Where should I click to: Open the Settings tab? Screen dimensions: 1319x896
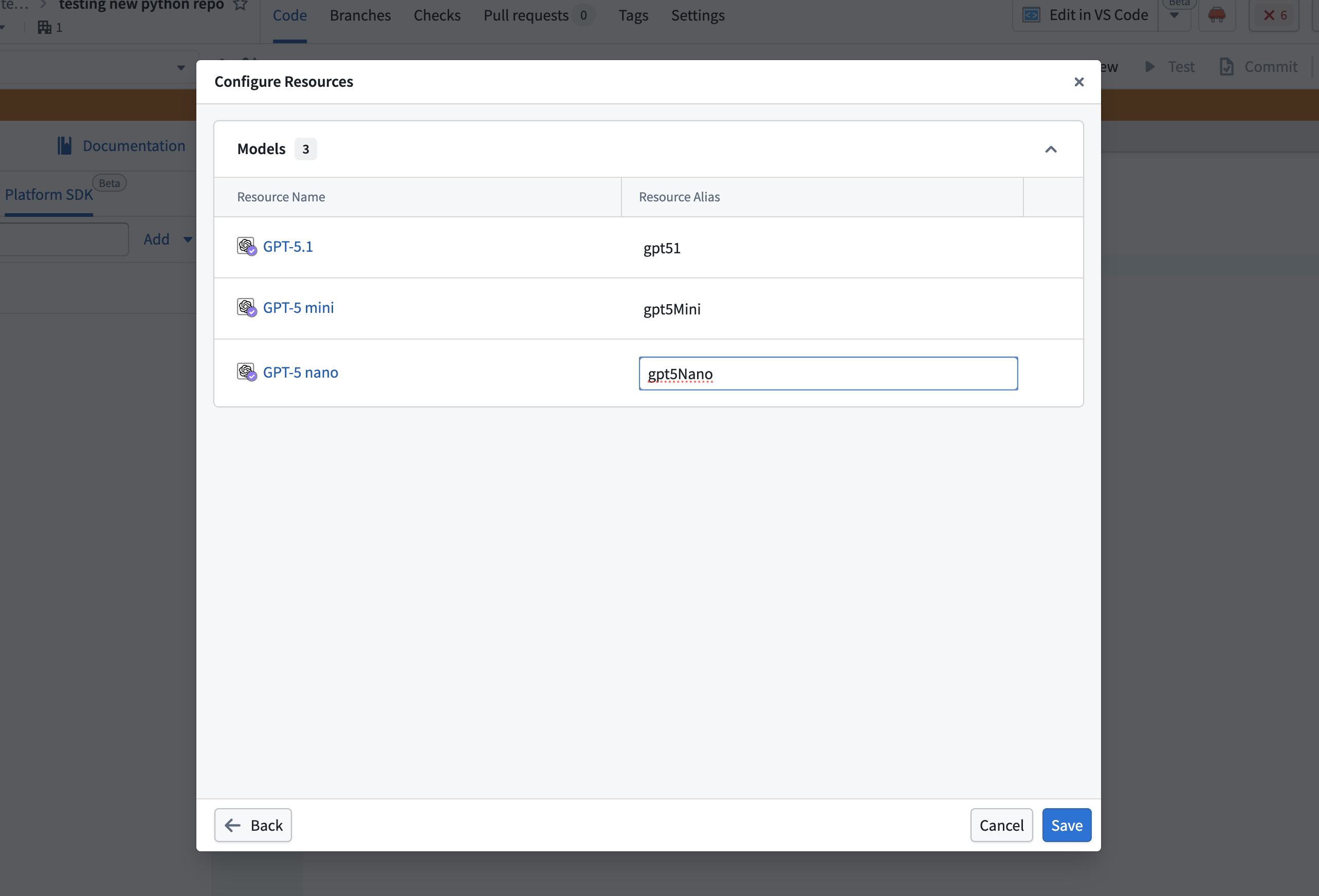click(x=698, y=15)
